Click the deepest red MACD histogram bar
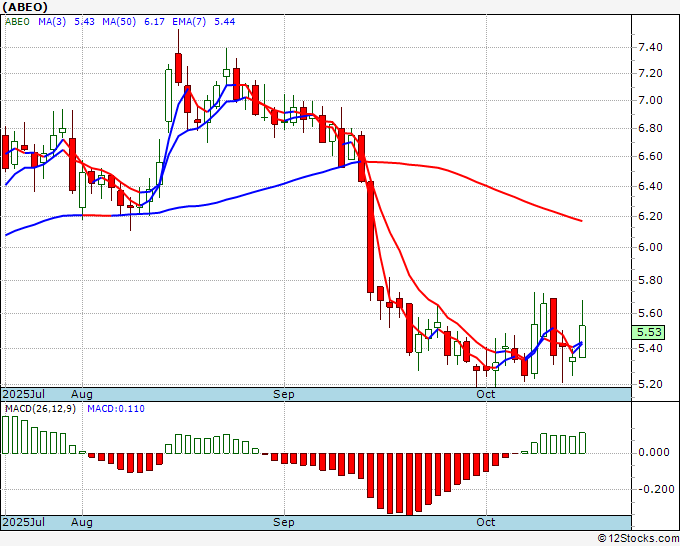This screenshot has height=546, width=680. (x=409, y=484)
